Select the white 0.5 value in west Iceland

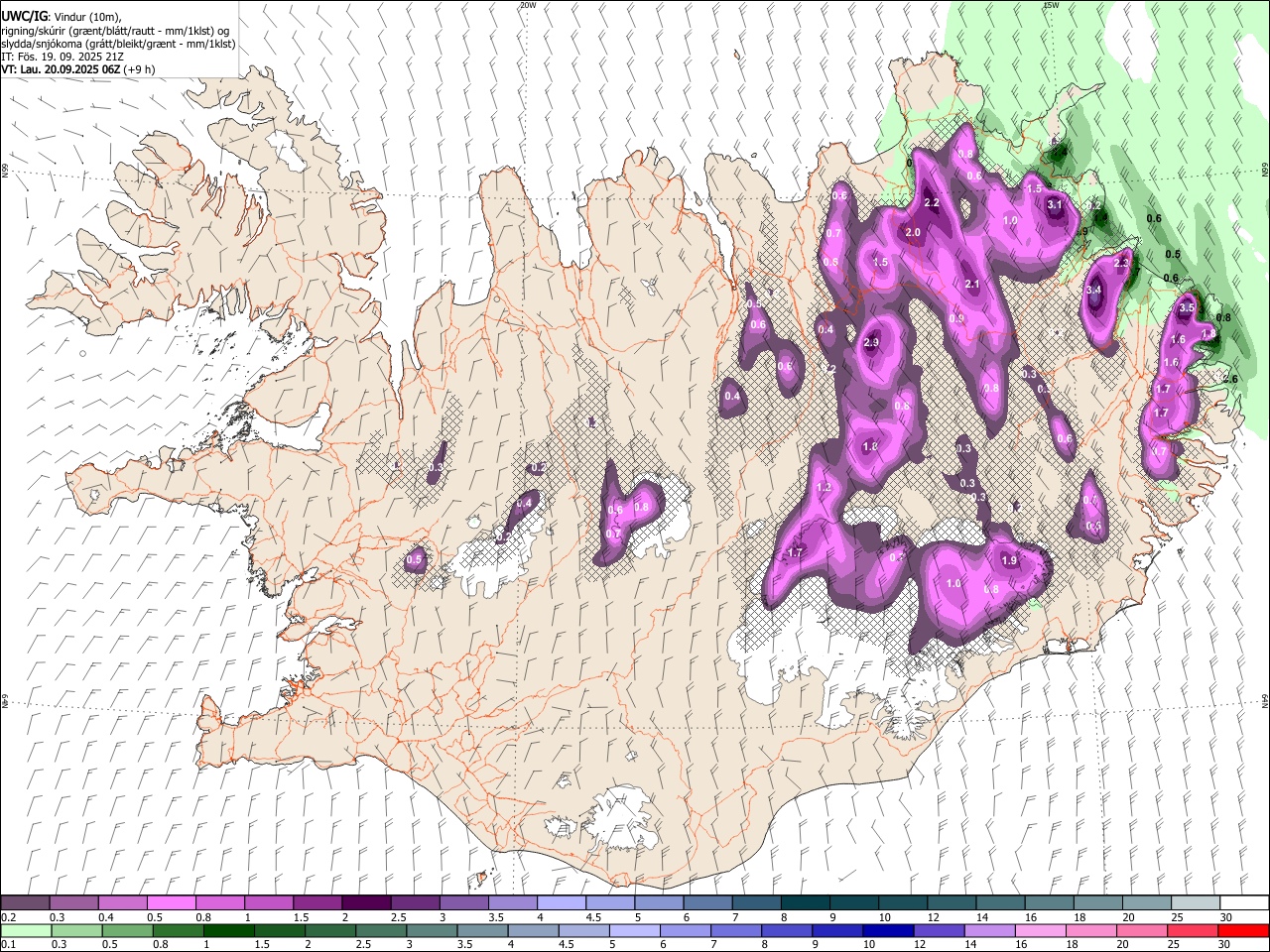point(415,559)
